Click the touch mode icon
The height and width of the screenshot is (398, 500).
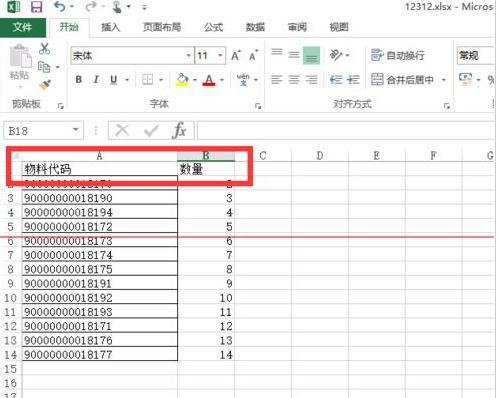coord(117,7)
